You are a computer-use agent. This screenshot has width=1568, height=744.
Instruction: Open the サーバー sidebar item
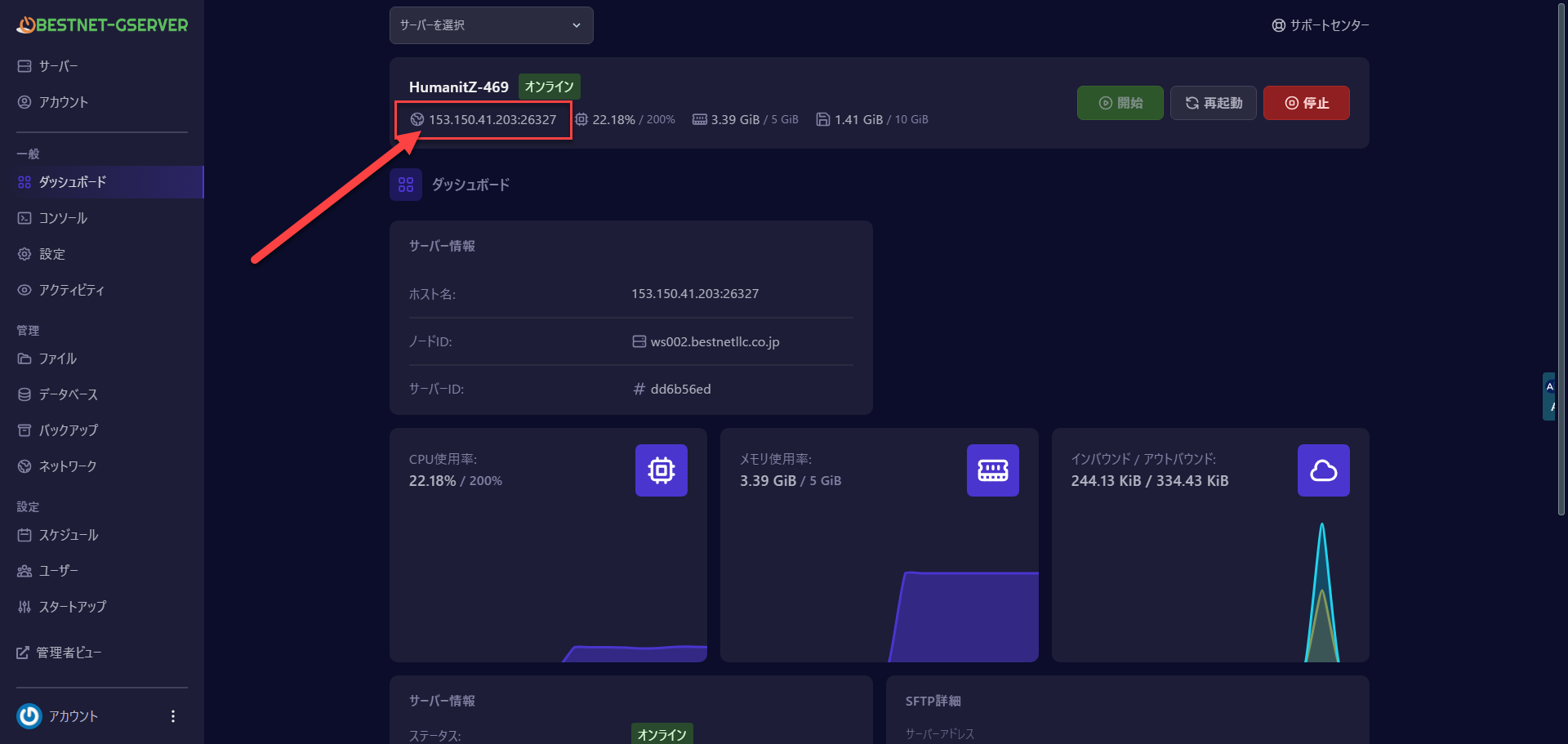pyautogui.click(x=102, y=66)
